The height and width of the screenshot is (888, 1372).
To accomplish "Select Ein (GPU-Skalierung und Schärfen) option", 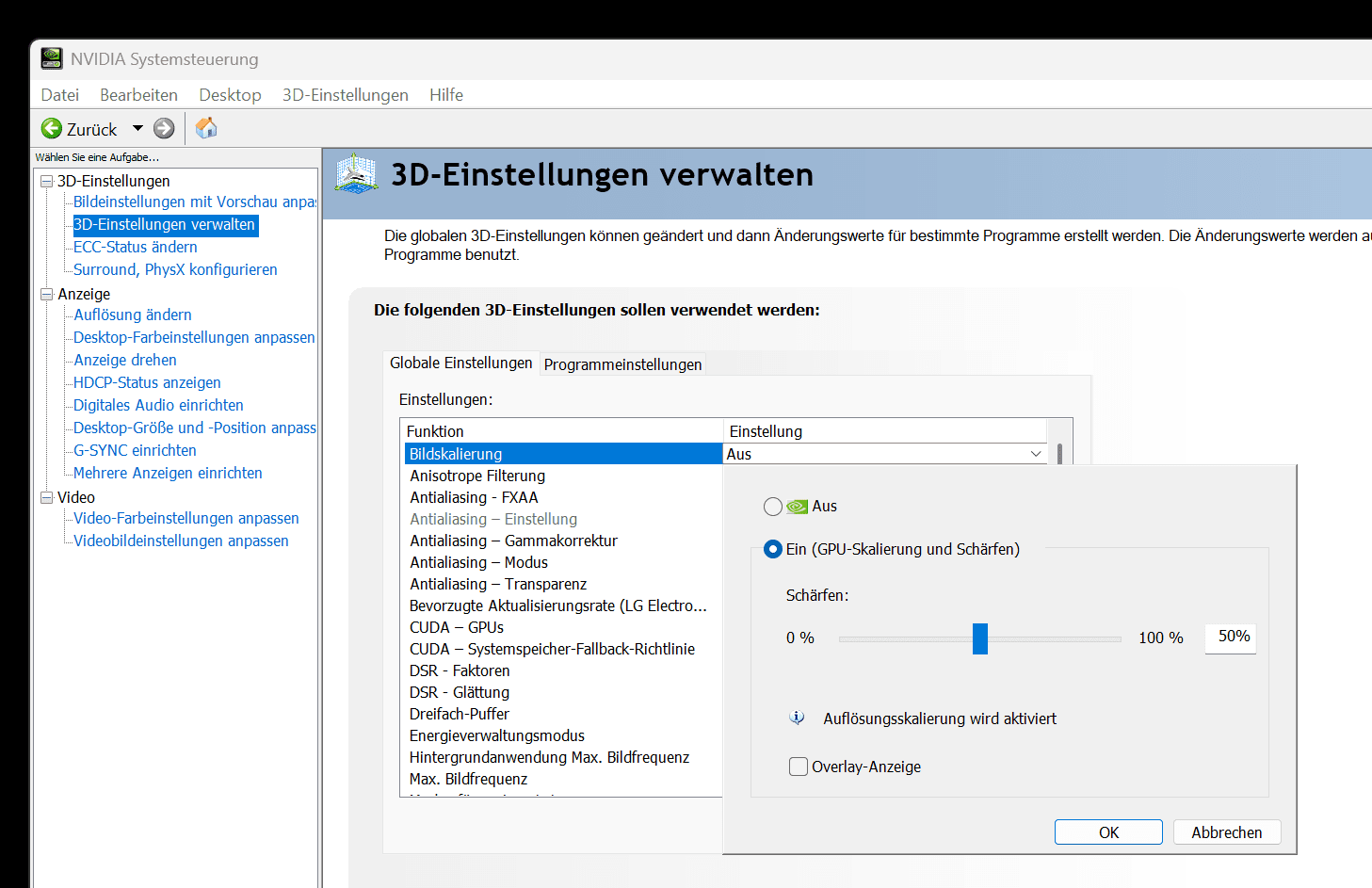I will point(773,549).
